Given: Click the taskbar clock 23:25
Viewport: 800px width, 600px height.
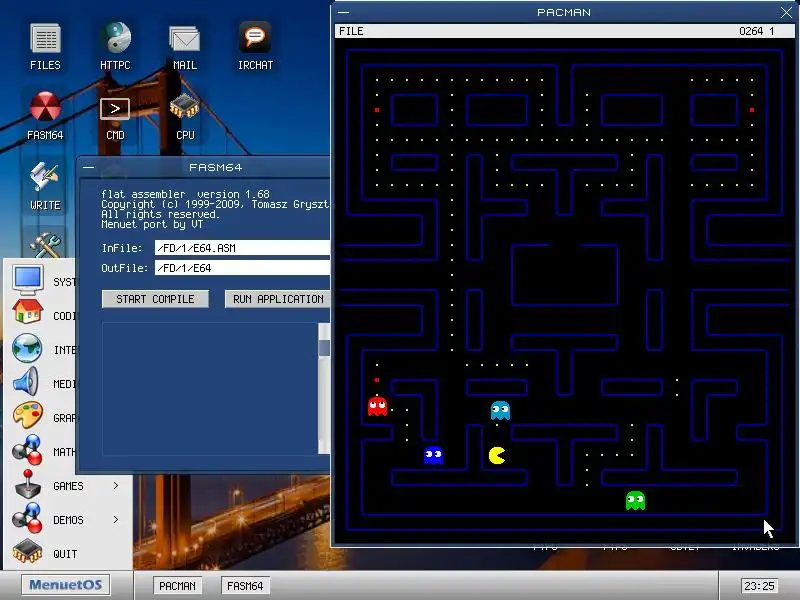Looking at the screenshot, I should 759,586.
